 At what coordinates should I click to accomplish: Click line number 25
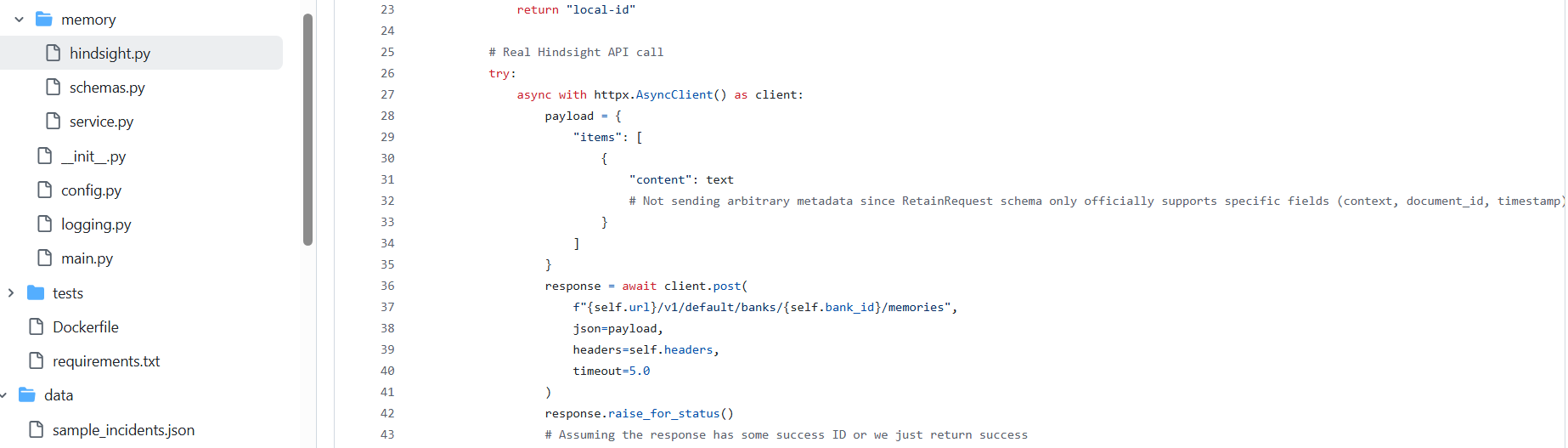387,52
